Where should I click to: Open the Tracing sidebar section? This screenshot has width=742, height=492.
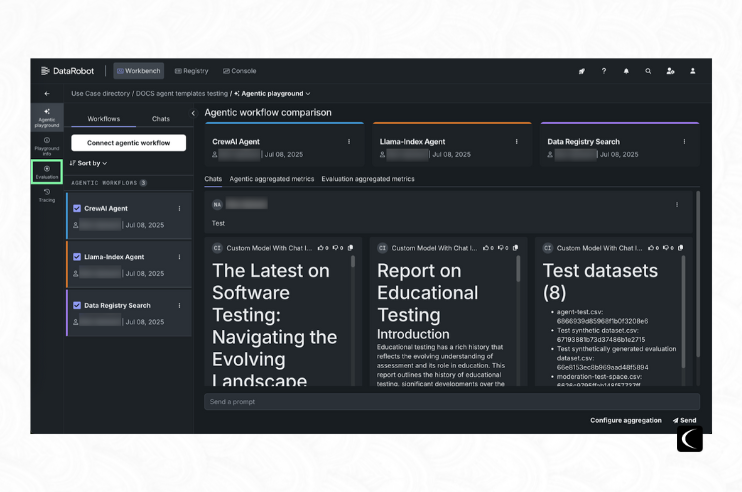47,195
